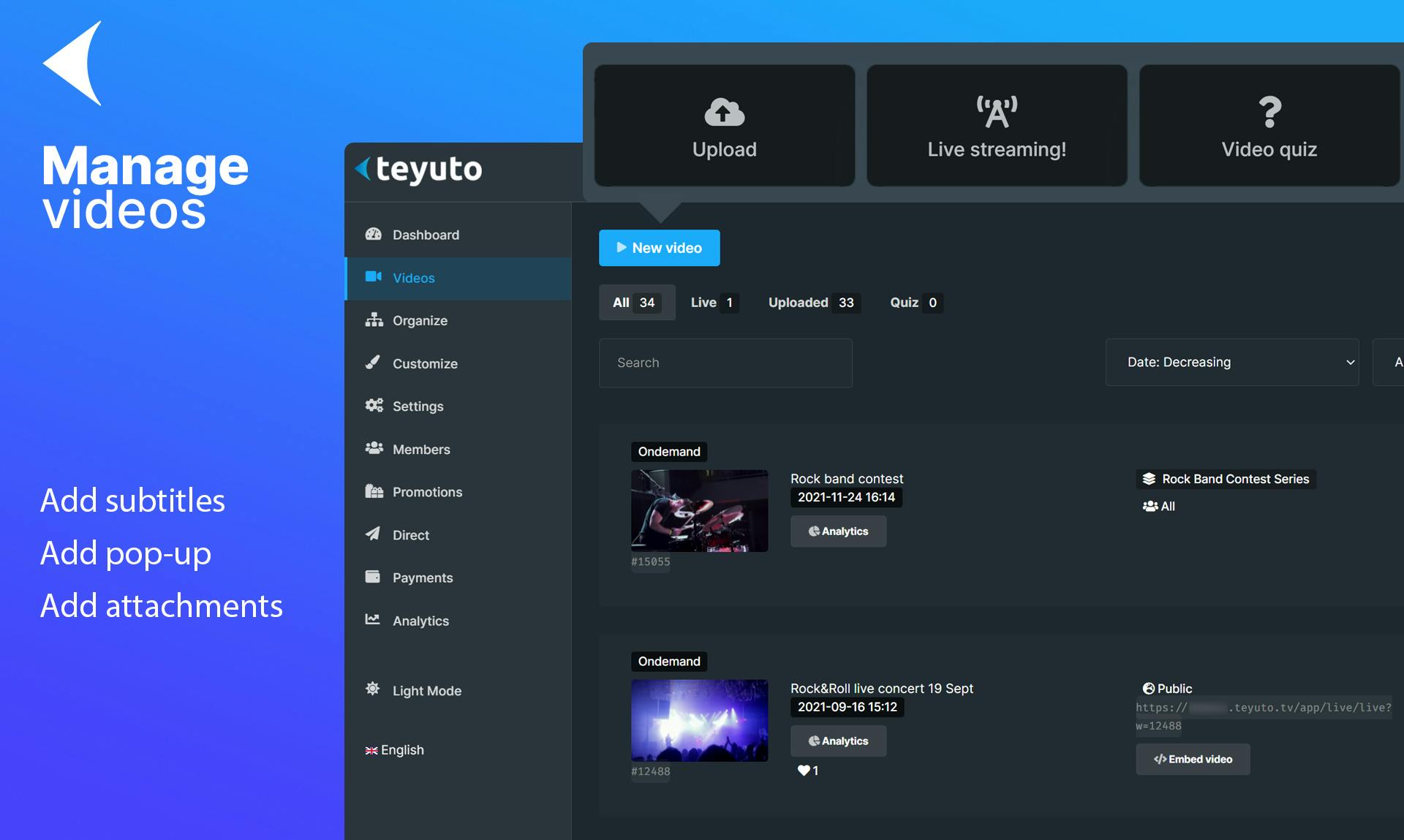Open the Rock&Roll live concert 19 Sept title
Image resolution: width=1404 pixels, height=840 pixels.
(x=882, y=689)
